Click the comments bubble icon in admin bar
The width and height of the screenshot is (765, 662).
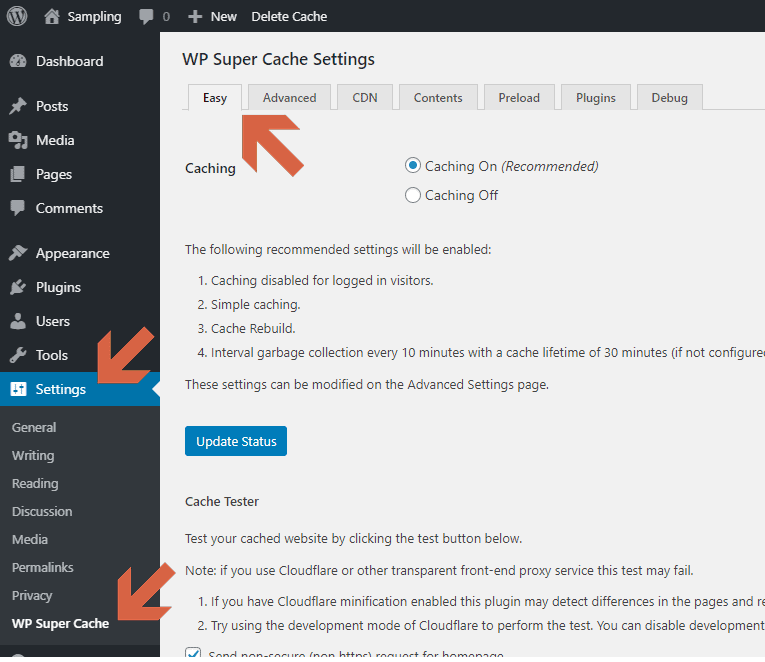147,16
